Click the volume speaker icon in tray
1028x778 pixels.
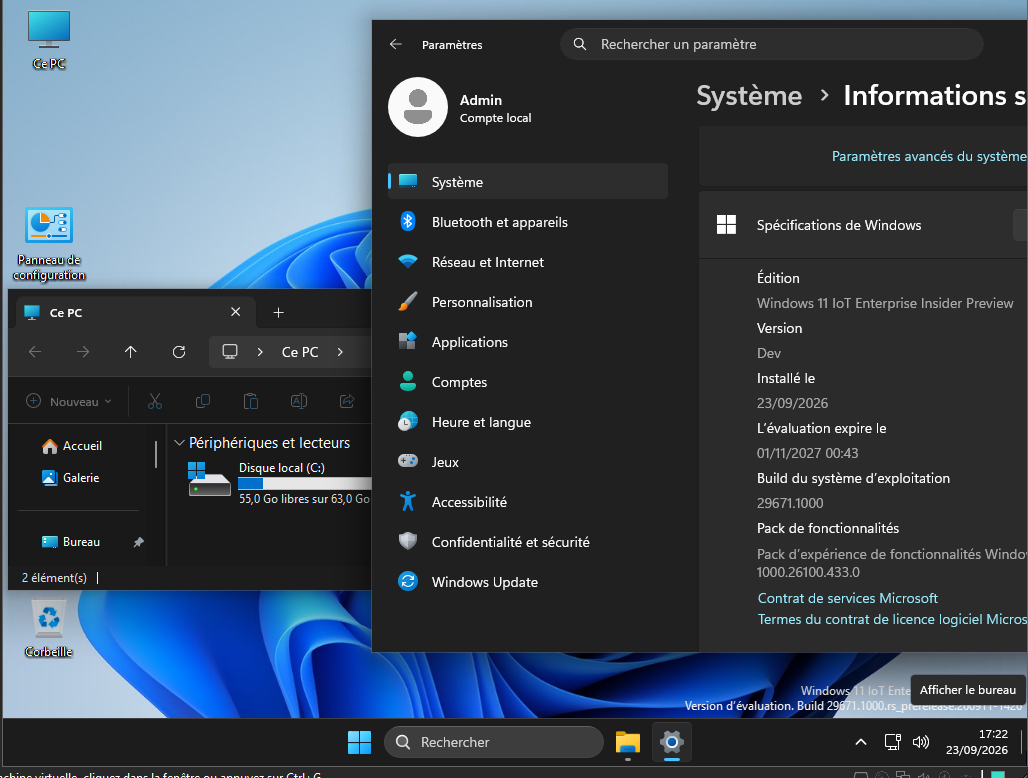coord(921,742)
